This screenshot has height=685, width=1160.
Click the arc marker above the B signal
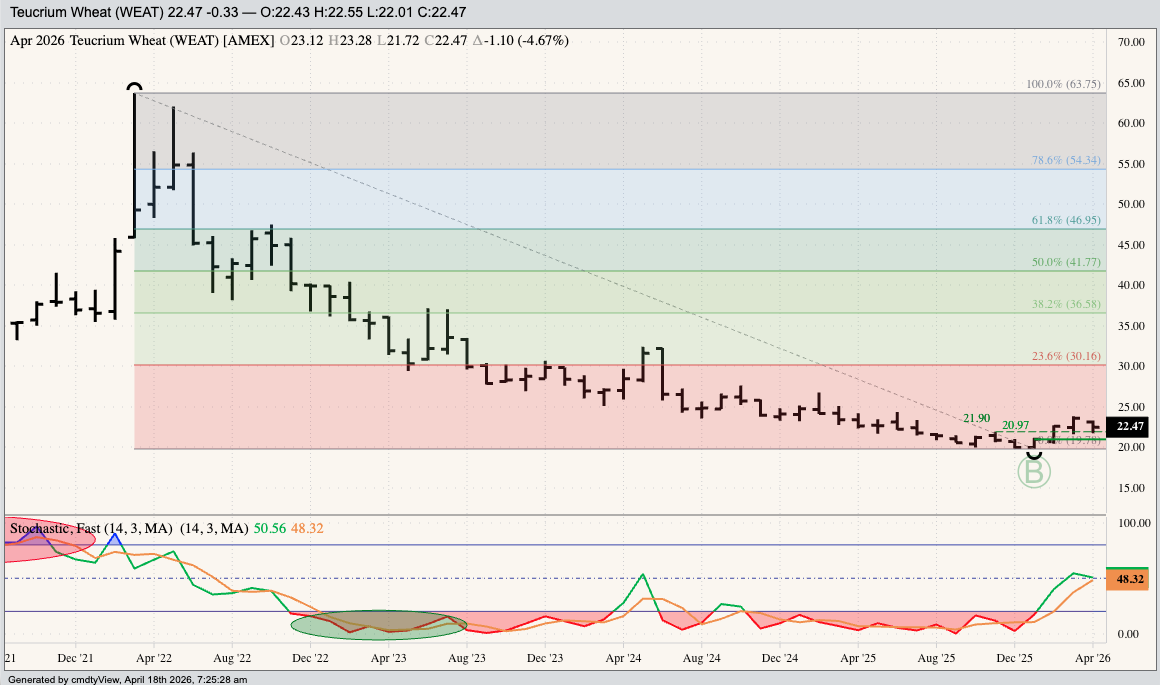tap(1034, 453)
